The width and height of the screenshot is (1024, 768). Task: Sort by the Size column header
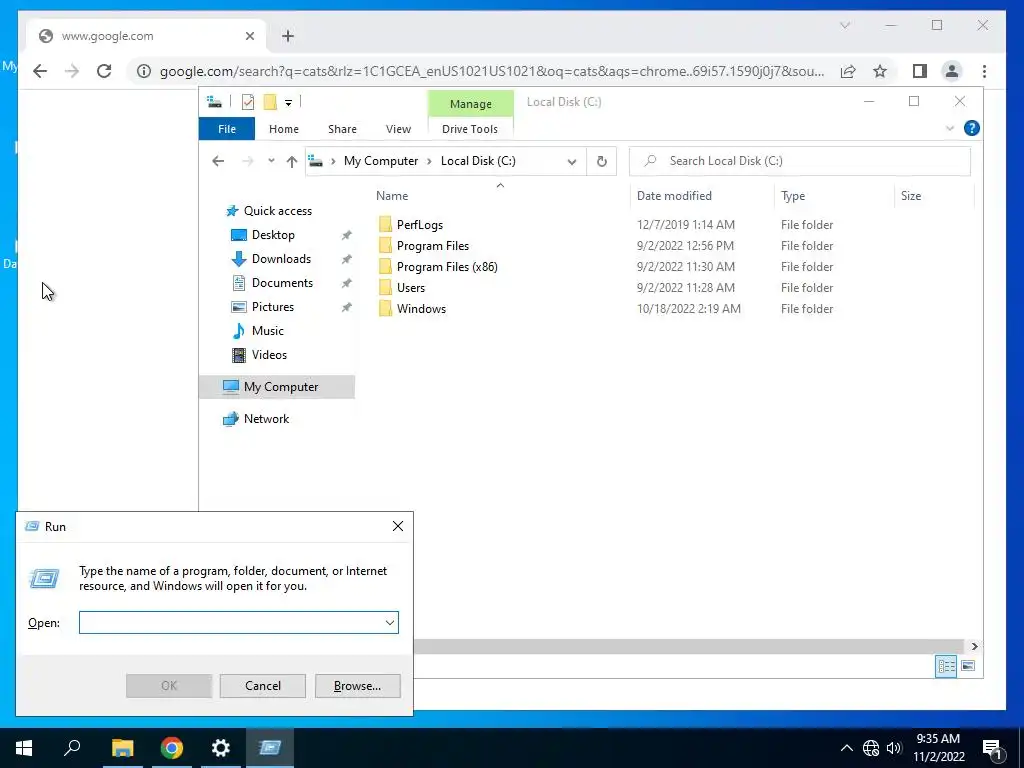tap(910, 196)
